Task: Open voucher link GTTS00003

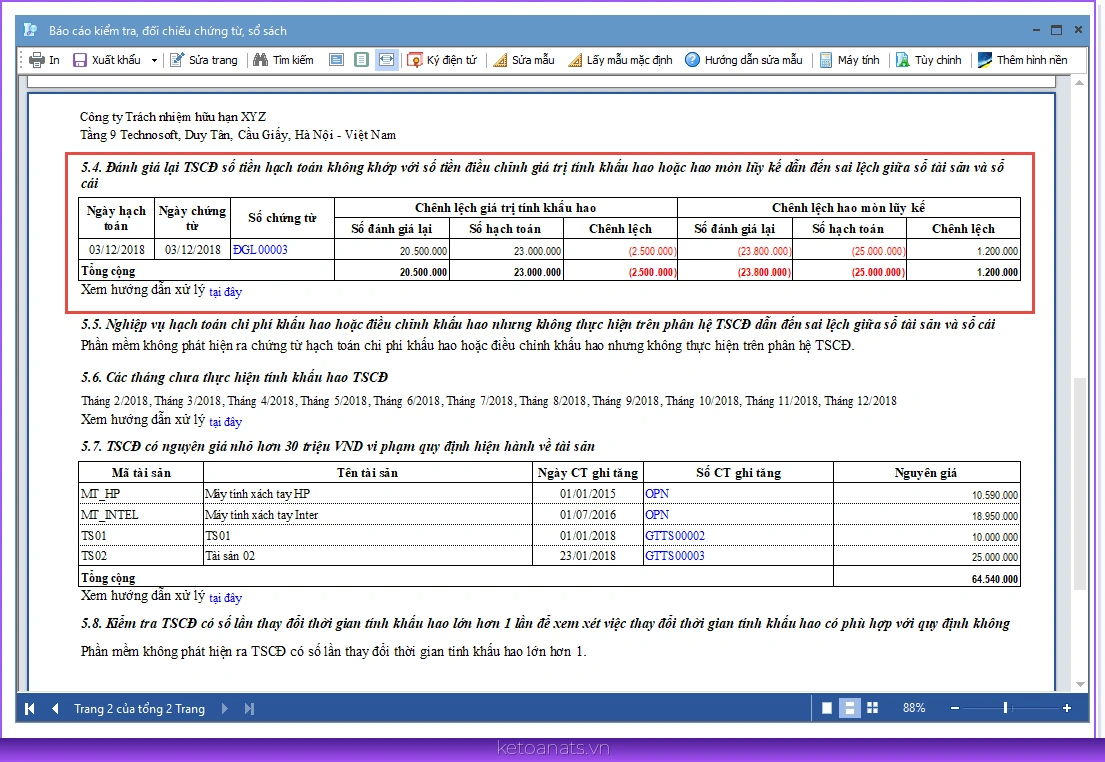Action: point(675,555)
